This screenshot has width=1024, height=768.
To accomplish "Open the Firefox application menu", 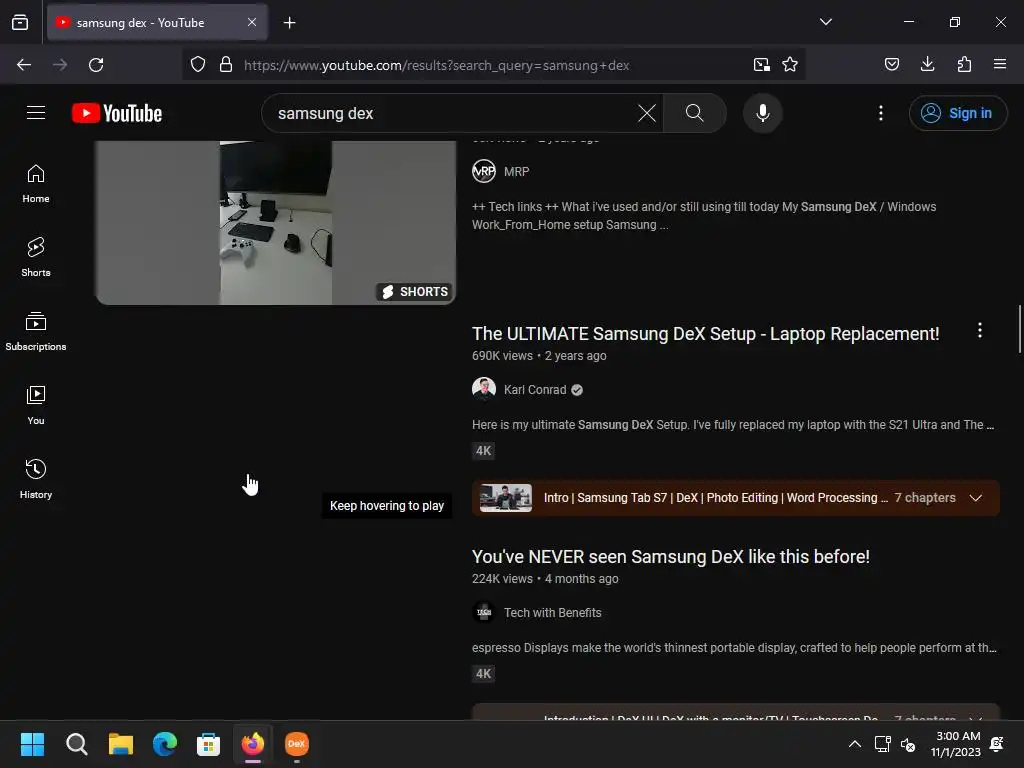I will click(x=999, y=64).
